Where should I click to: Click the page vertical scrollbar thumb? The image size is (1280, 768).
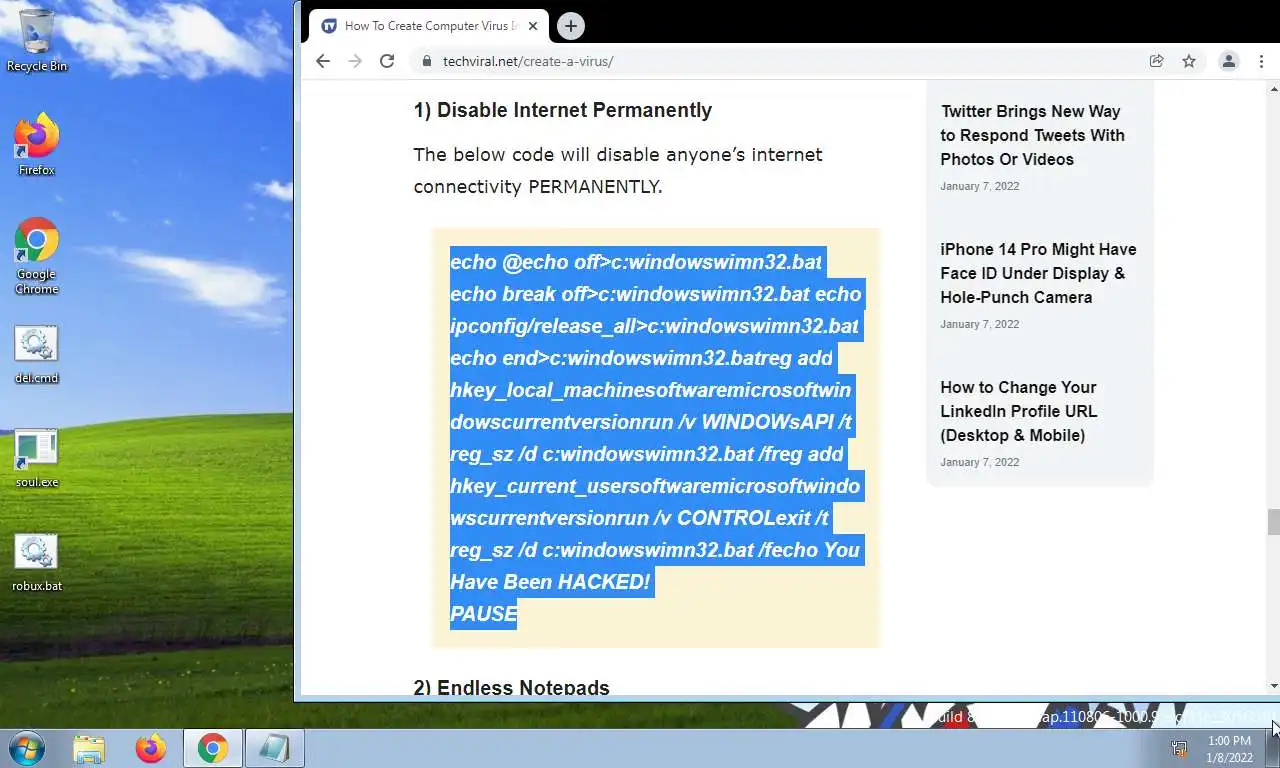point(1273,523)
